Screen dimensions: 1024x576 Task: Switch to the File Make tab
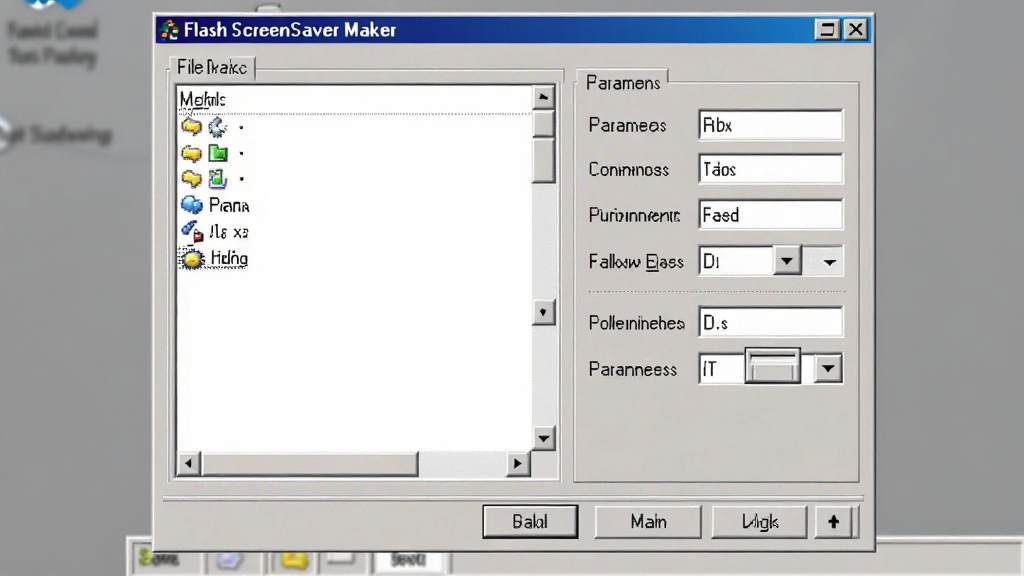212,67
